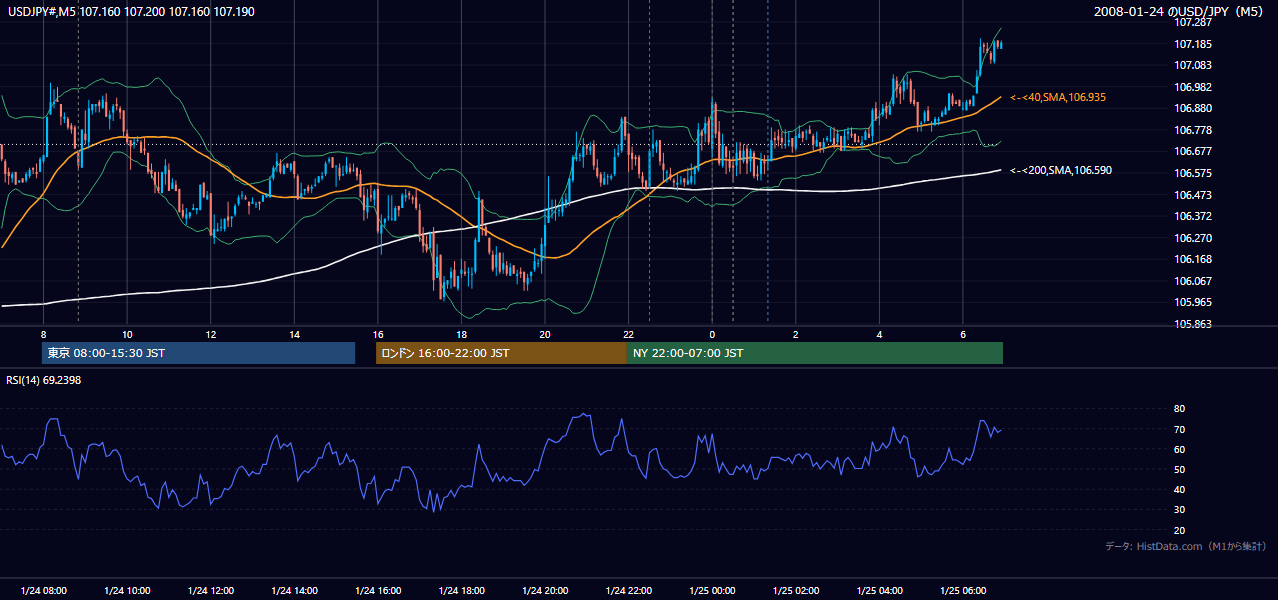Click the chart title 2008-01-24 USD/JPY (M5)

click(x=1180, y=12)
